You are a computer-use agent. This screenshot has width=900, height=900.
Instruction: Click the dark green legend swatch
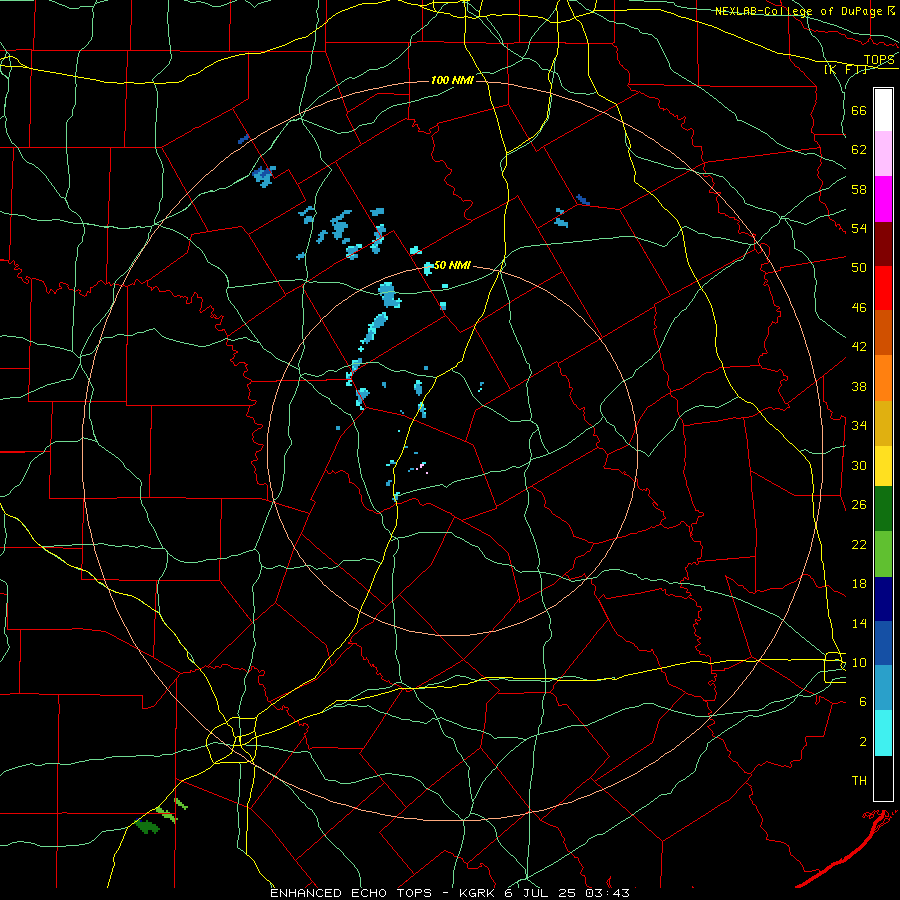[883, 509]
